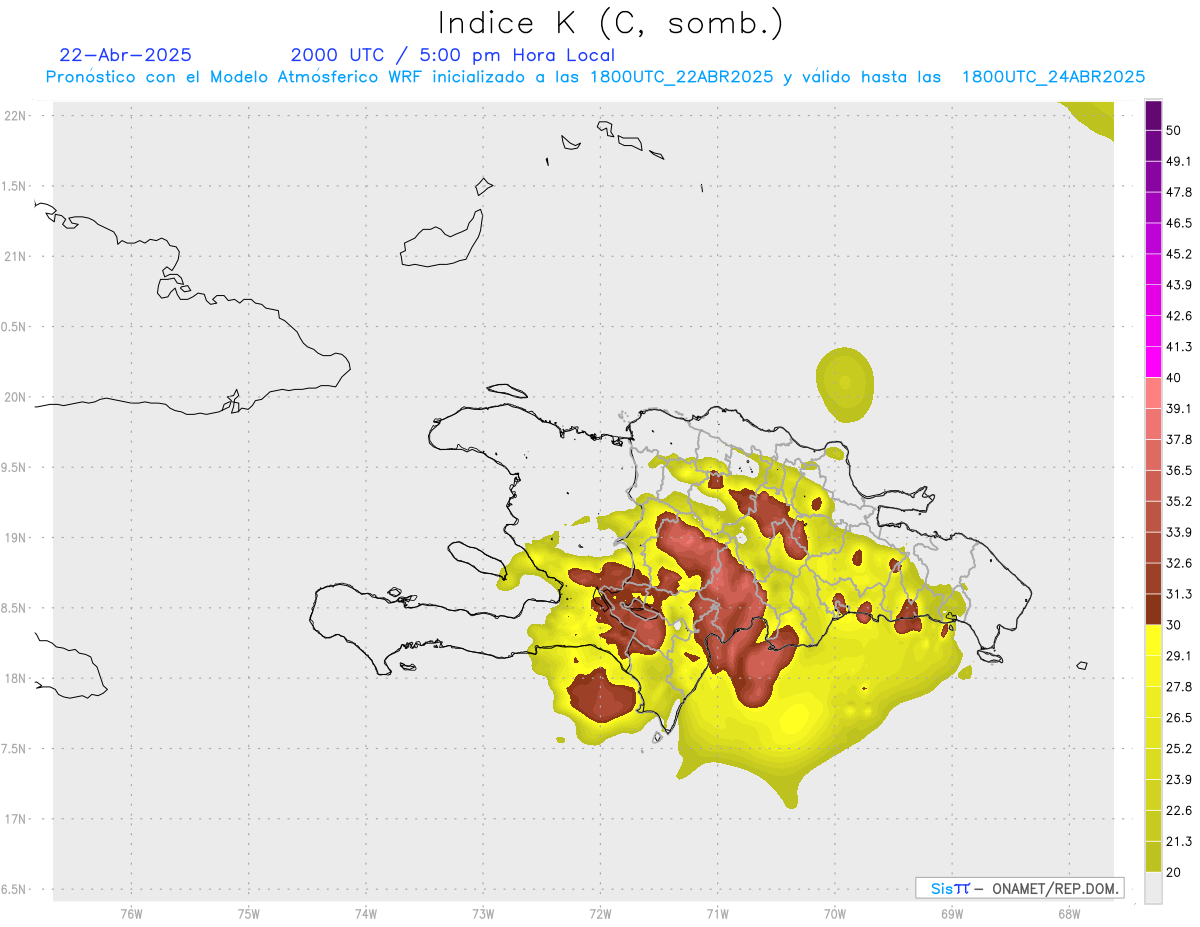1200x927 pixels.
Task: Click the colorbar value '20' at the bottom
Action: click(x=1174, y=872)
